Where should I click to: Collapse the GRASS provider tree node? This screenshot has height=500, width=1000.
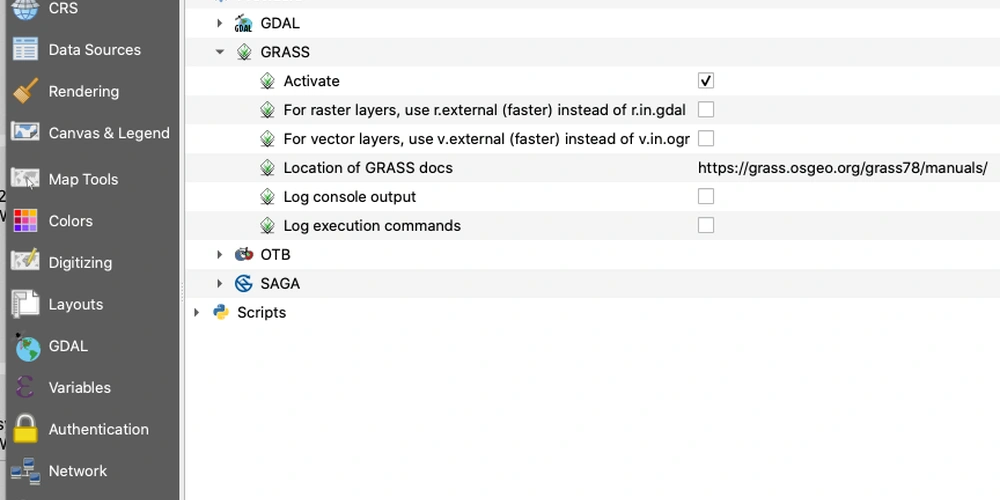220,52
